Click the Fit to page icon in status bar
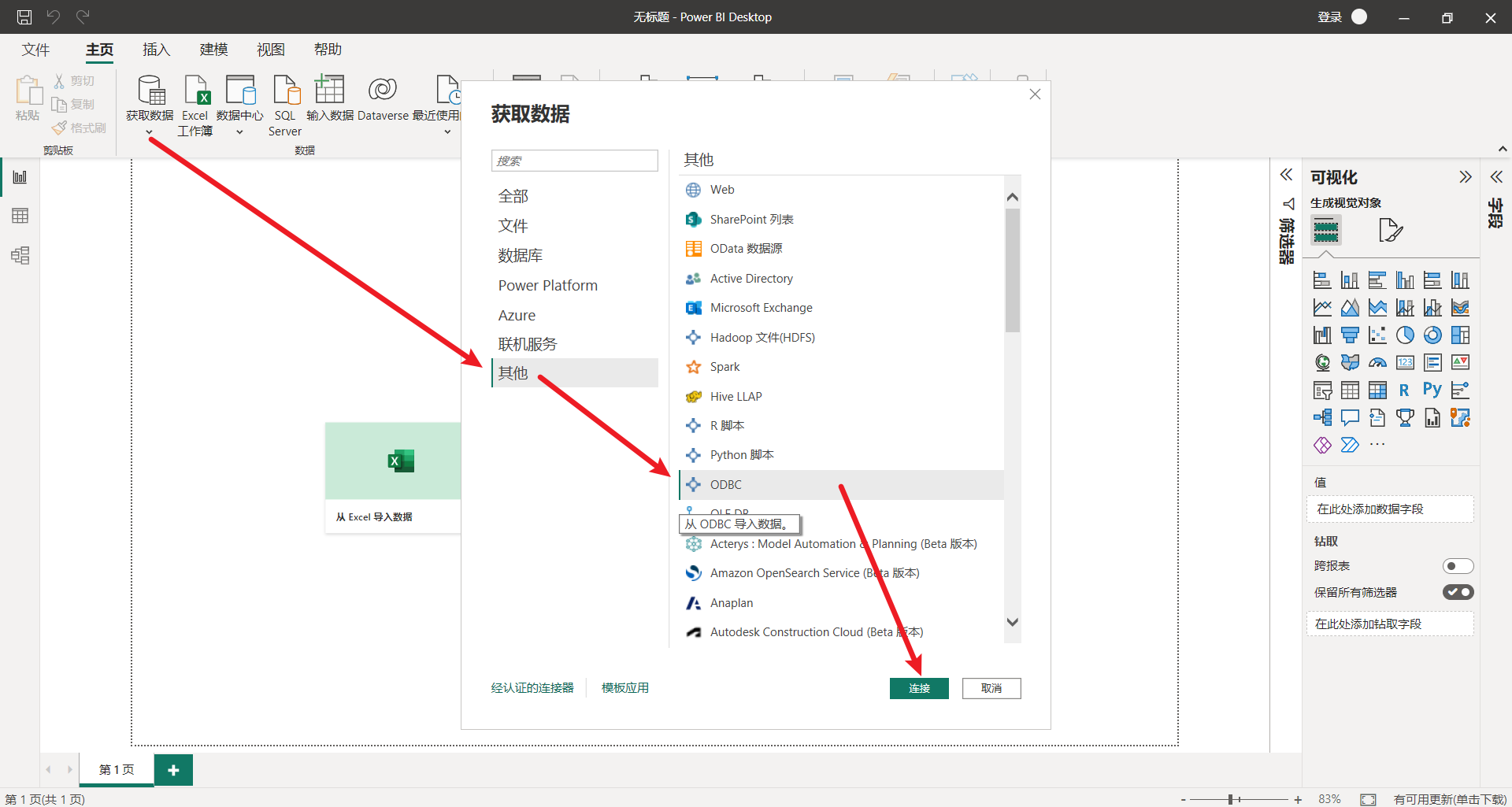 click(x=1369, y=799)
